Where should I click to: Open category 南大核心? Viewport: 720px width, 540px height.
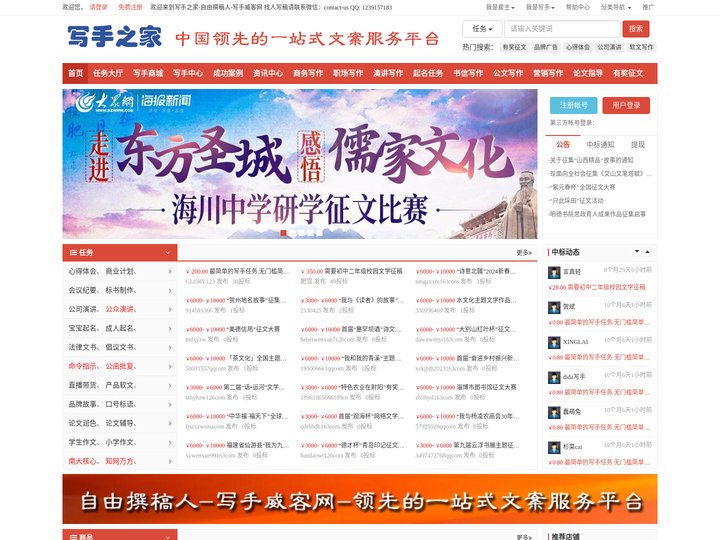coord(84,461)
